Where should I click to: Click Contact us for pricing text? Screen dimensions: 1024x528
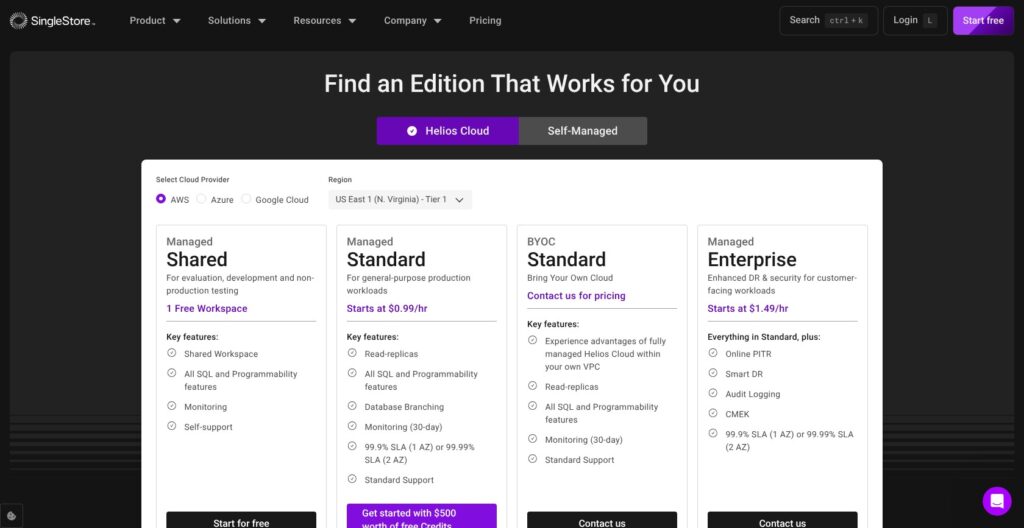[x=576, y=295]
